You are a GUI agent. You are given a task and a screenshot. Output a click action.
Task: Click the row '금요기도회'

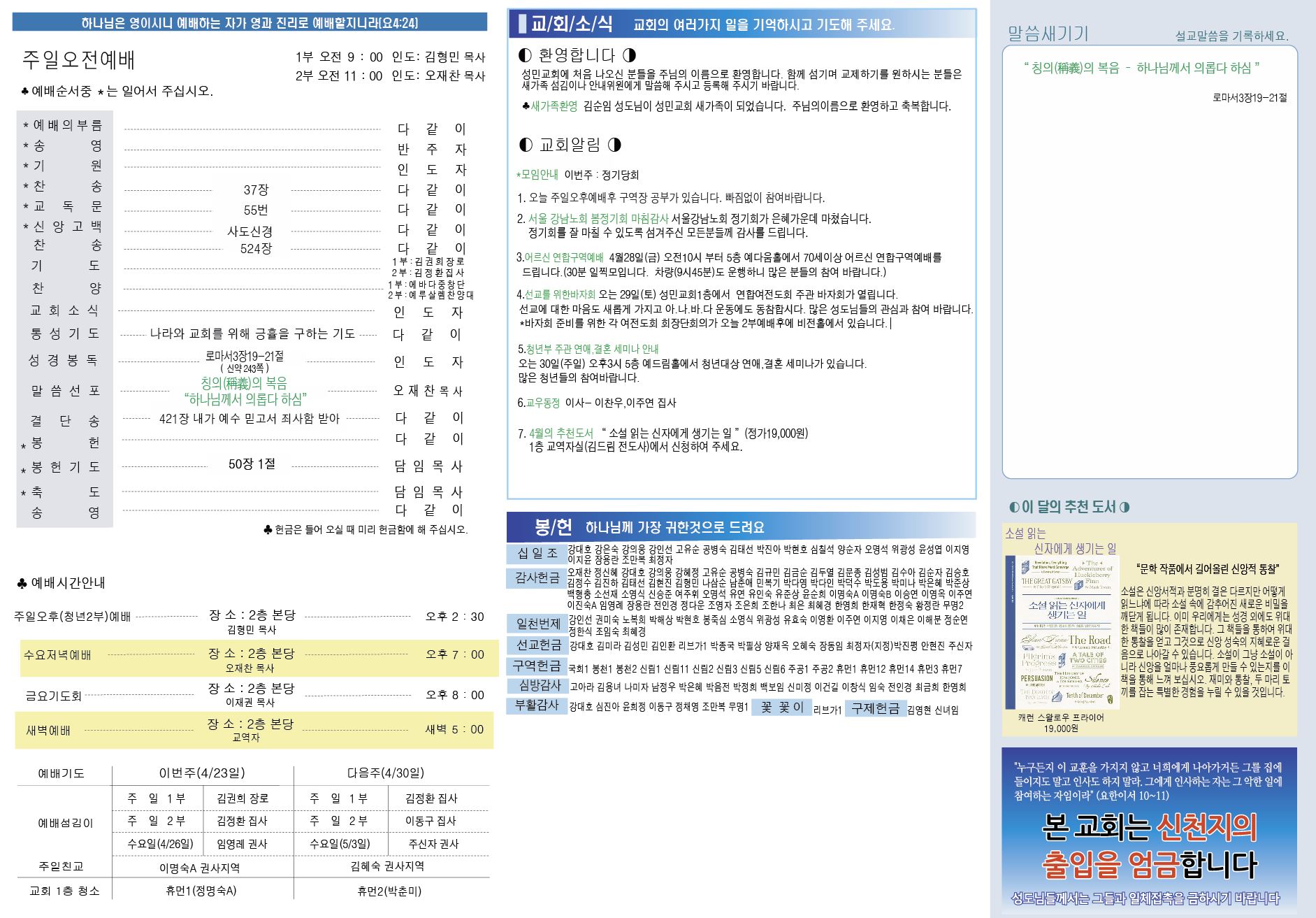(255, 695)
